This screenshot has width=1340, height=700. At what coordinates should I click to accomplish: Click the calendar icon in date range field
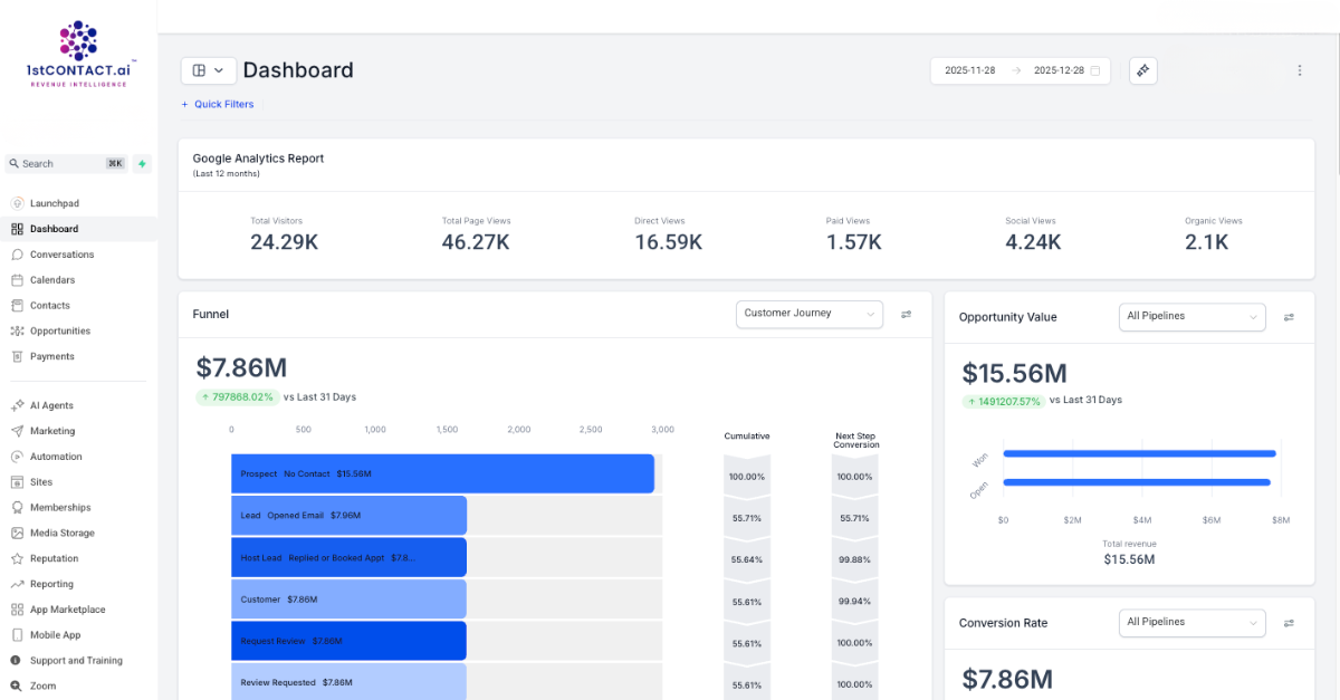[x=1095, y=71]
